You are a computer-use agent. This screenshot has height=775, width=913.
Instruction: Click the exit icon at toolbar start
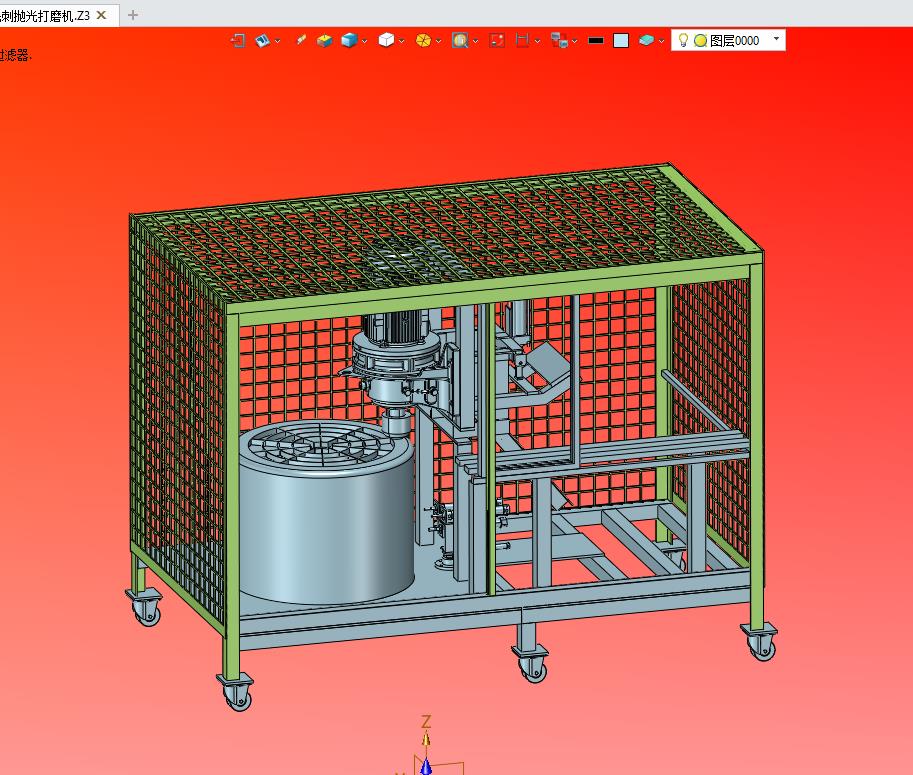(x=238, y=40)
